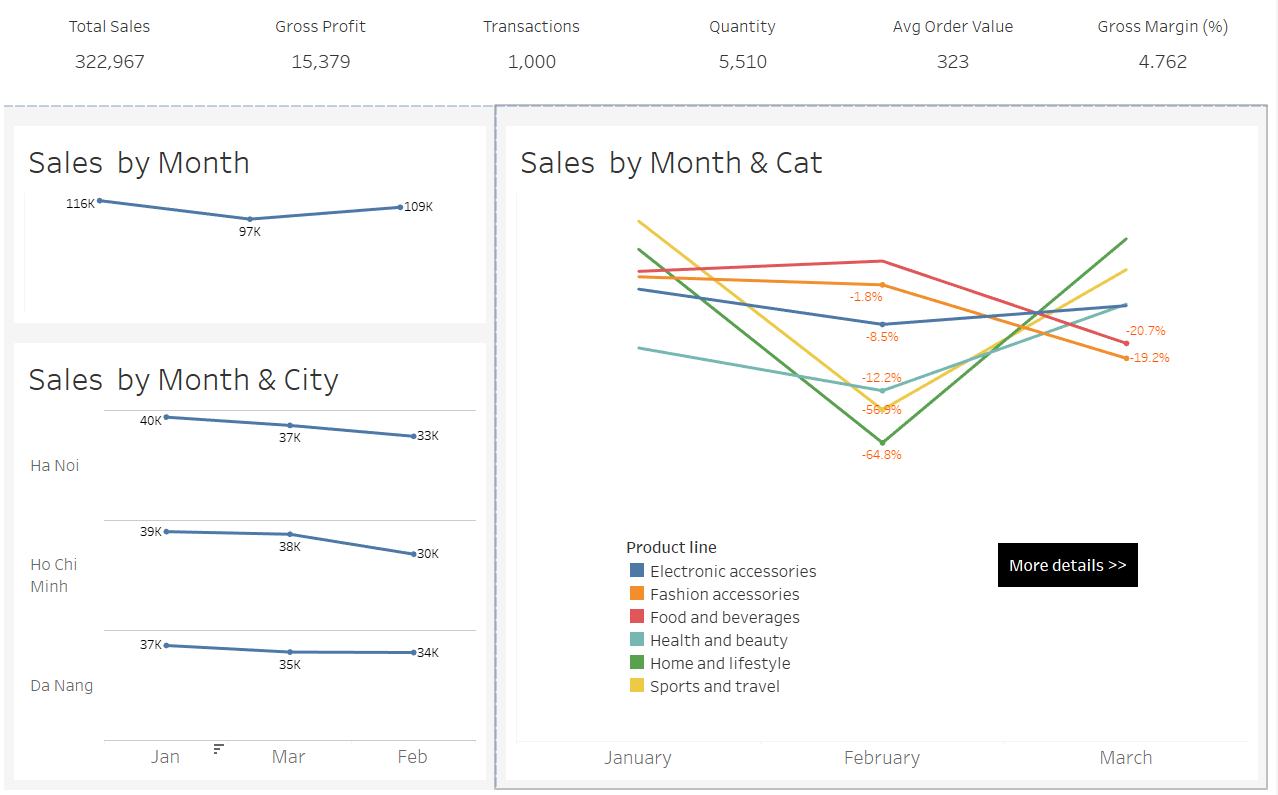The height and width of the screenshot is (795, 1278).
Task: Highlight the Home and lifestyle legend label
Action: click(720, 663)
